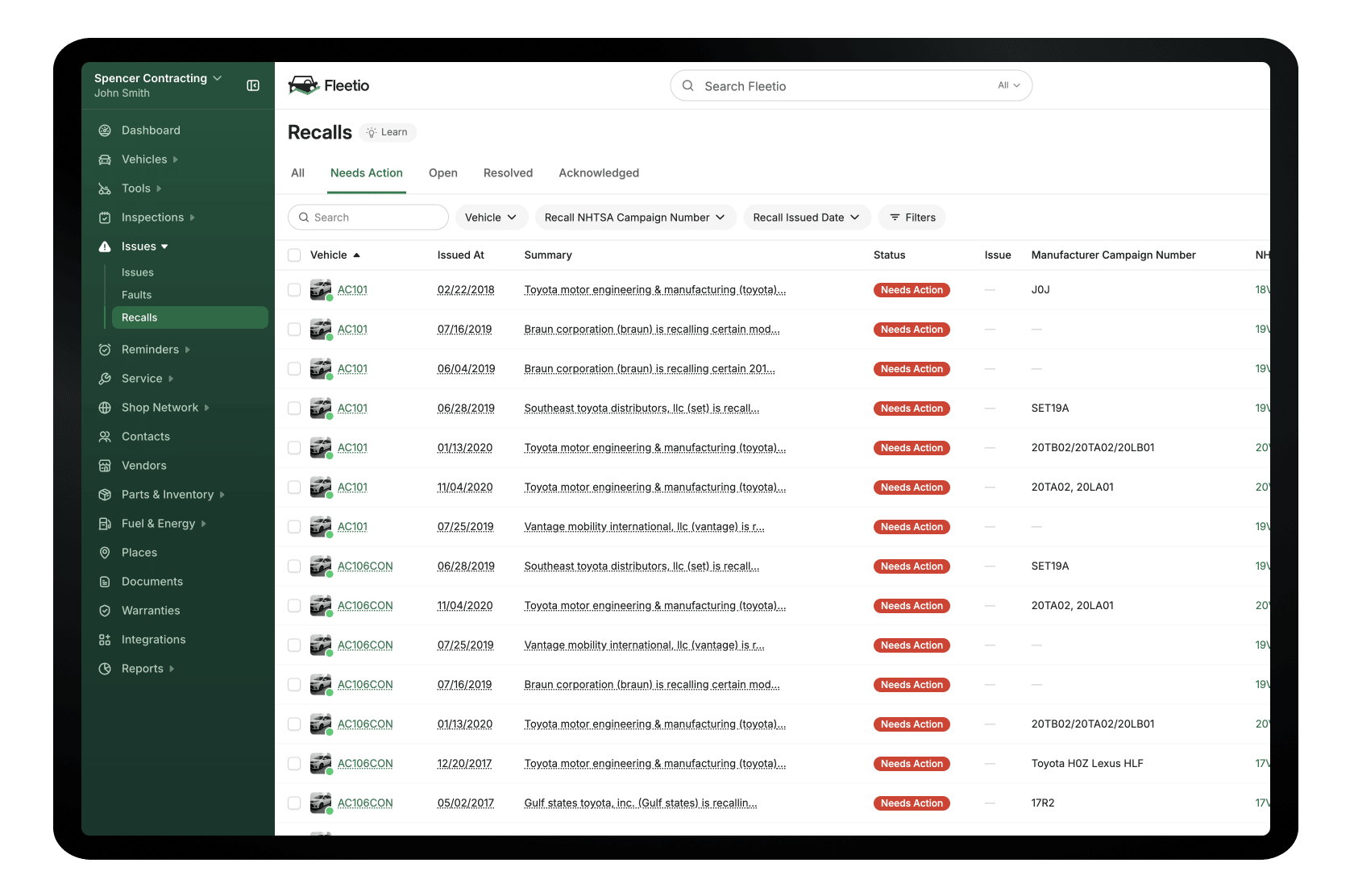Viewport: 1354px width, 896px height.
Task: Click the Reminders alarm clock icon
Action: pyautogui.click(x=105, y=350)
